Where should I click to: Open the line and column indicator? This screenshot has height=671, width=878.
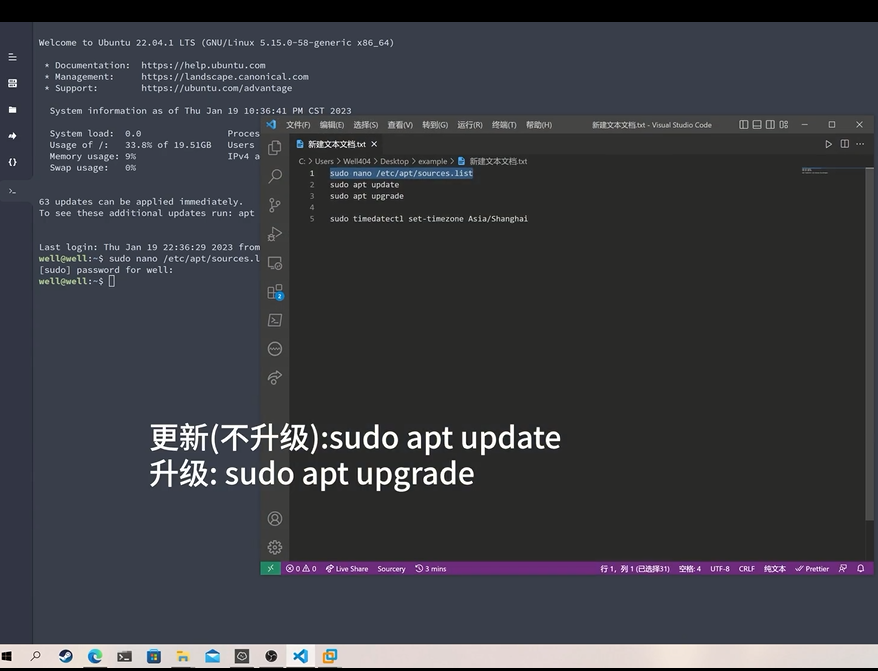[x=635, y=569]
